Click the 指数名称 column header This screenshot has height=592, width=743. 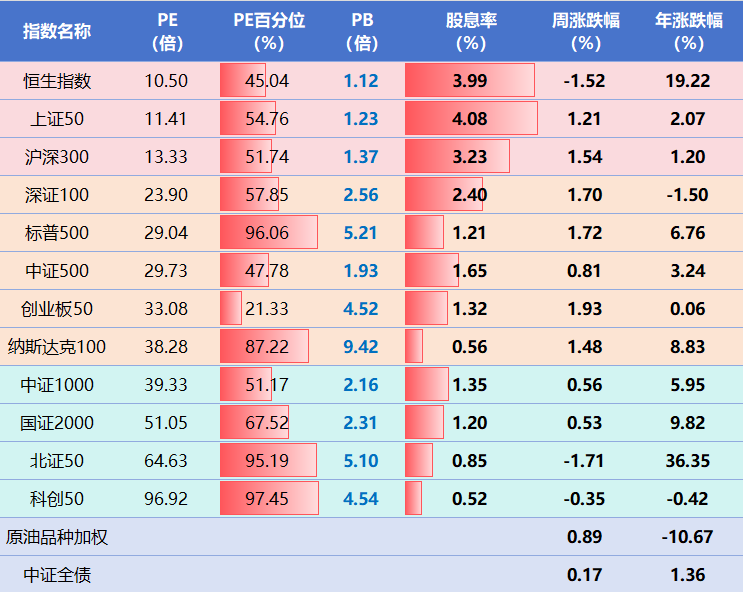[57, 31]
